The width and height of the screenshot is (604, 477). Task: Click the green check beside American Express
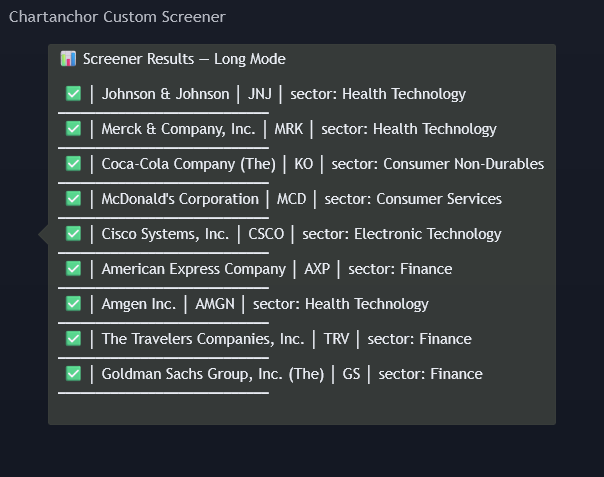73,269
